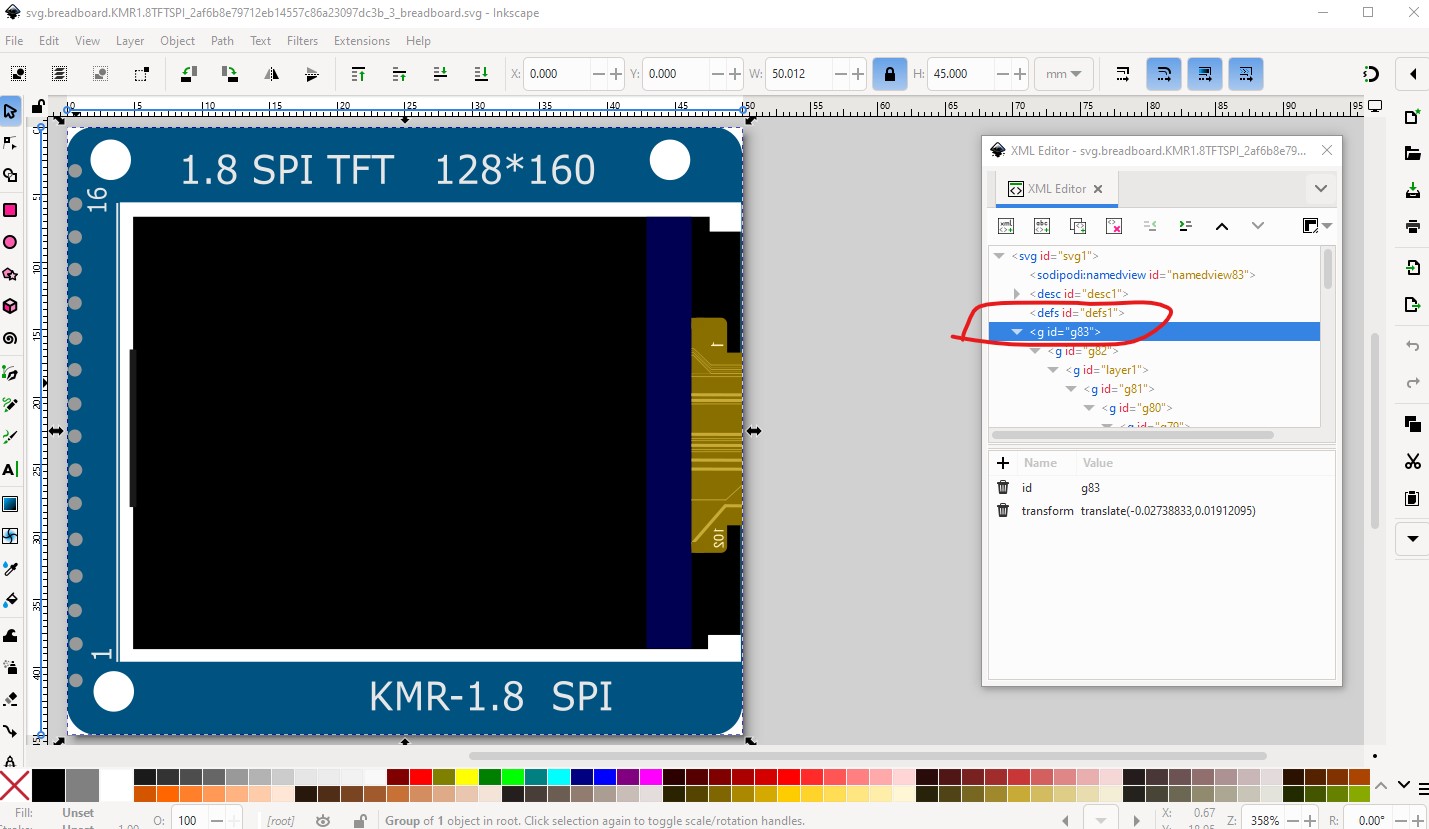Delete the selected XML node
The width and height of the screenshot is (1429, 829).
tap(1114, 226)
